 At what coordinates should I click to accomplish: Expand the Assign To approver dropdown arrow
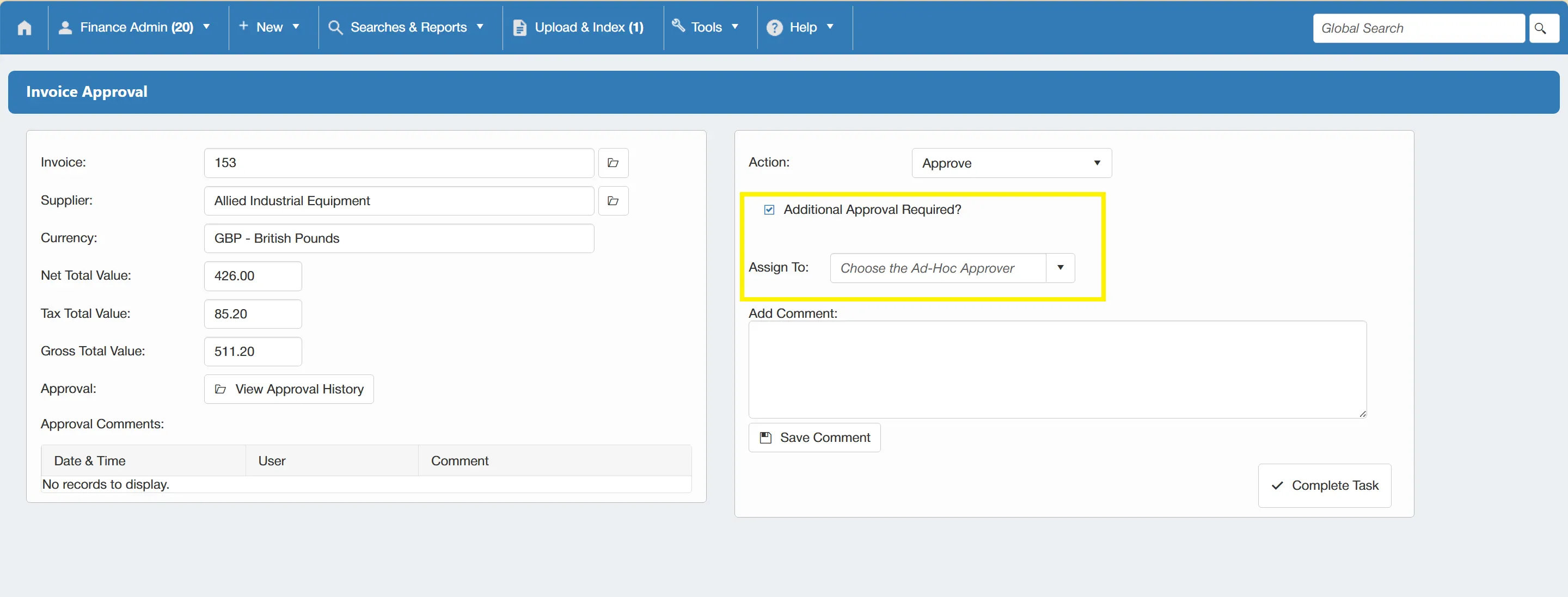click(x=1059, y=268)
